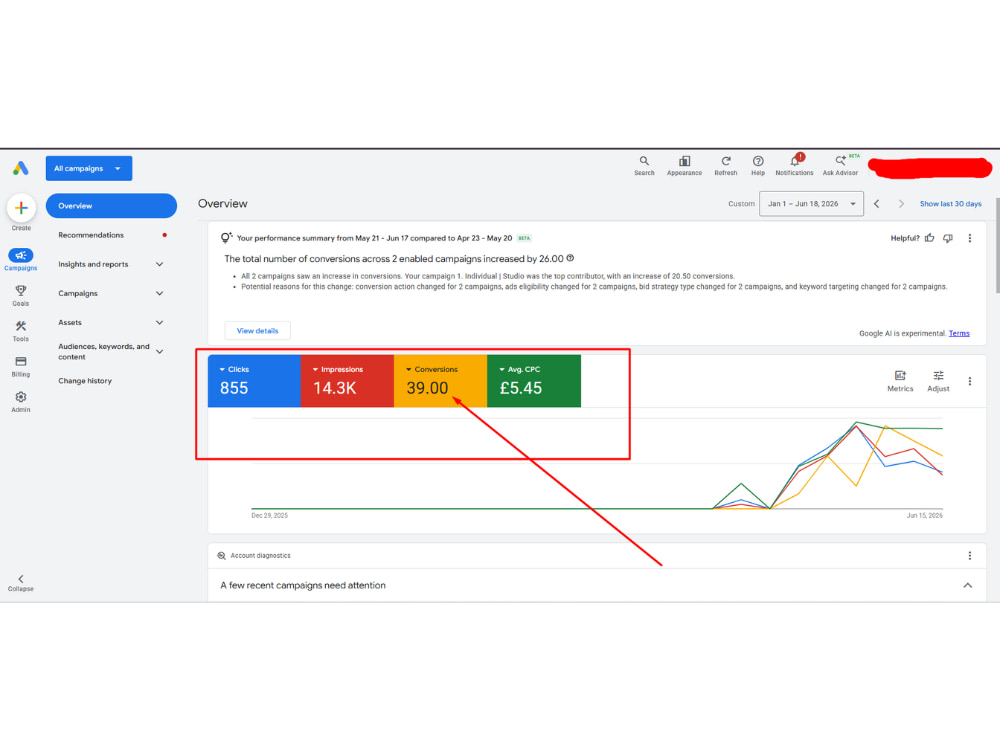Open the chart Adjust settings

click(938, 381)
